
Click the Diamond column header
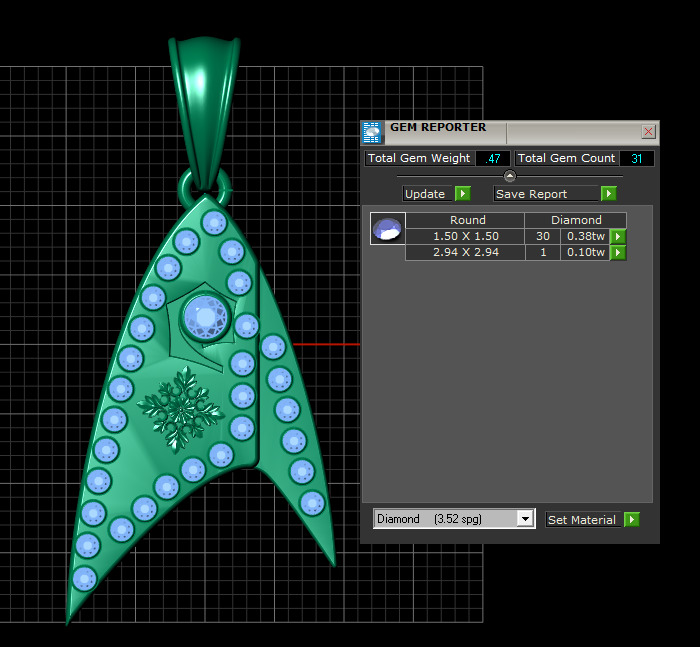pyautogui.click(x=576, y=220)
